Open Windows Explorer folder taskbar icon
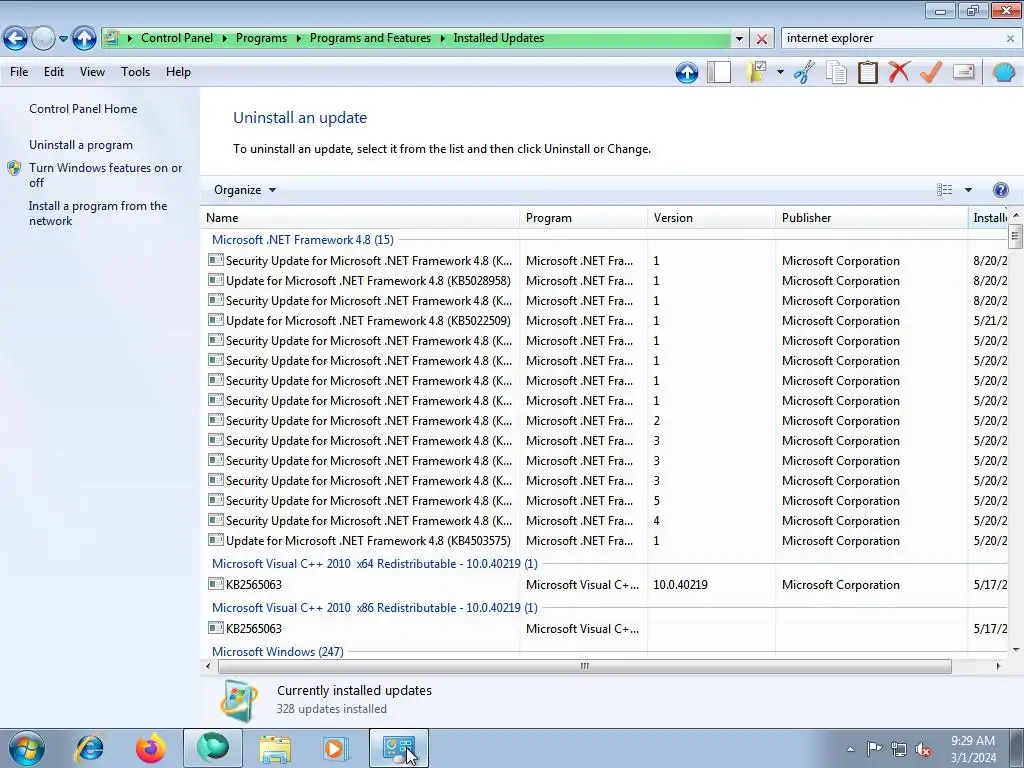 tap(275, 748)
